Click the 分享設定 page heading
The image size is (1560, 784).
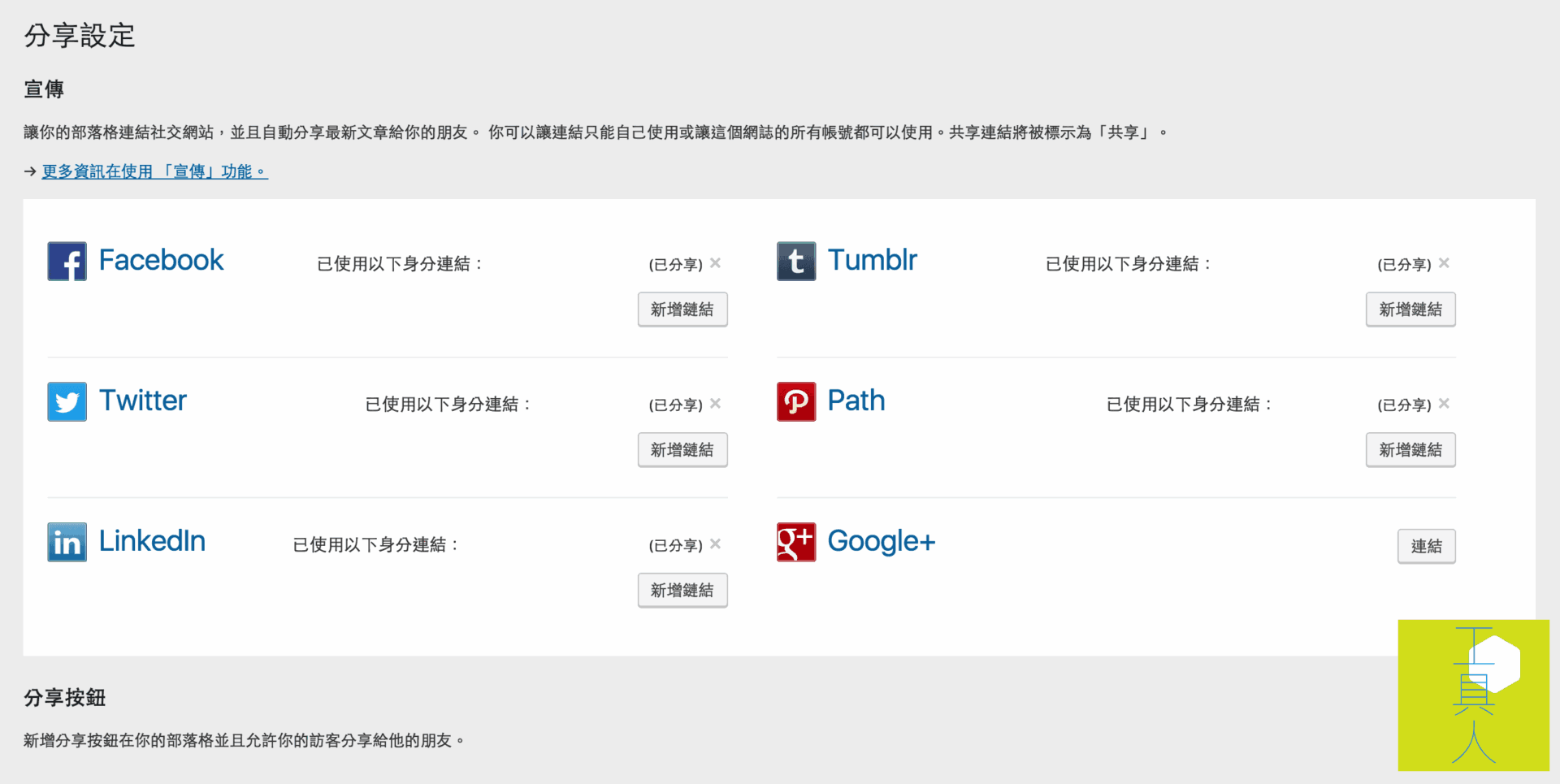(x=80, y=36)
